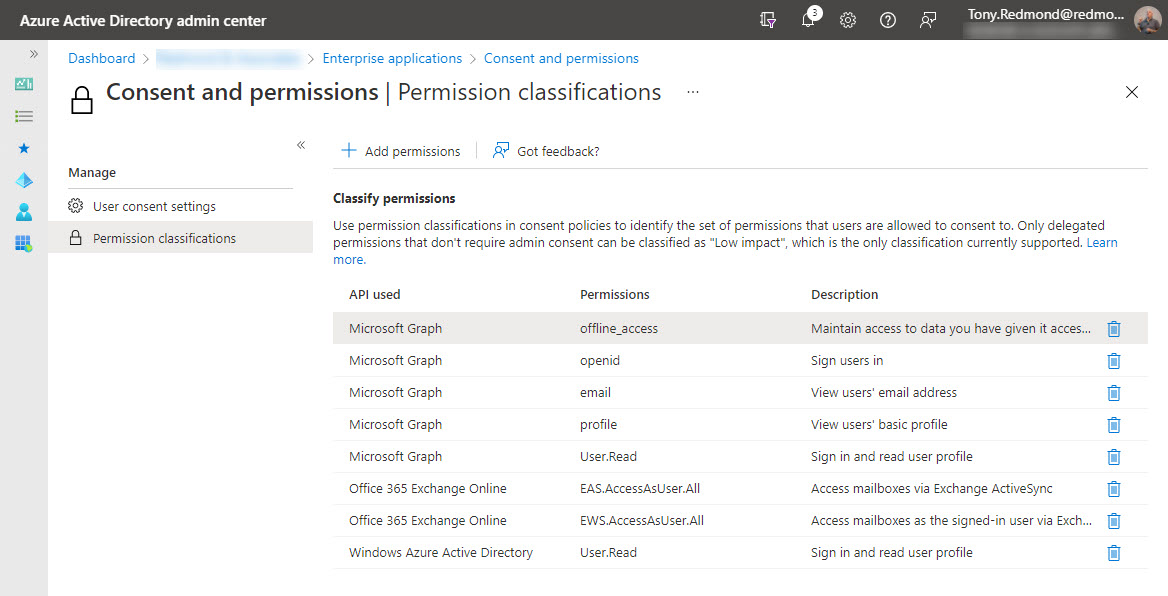Screen dimensions: 1168x596
Task: Open the portal settings gear
Action: click(x=847, y=20)
